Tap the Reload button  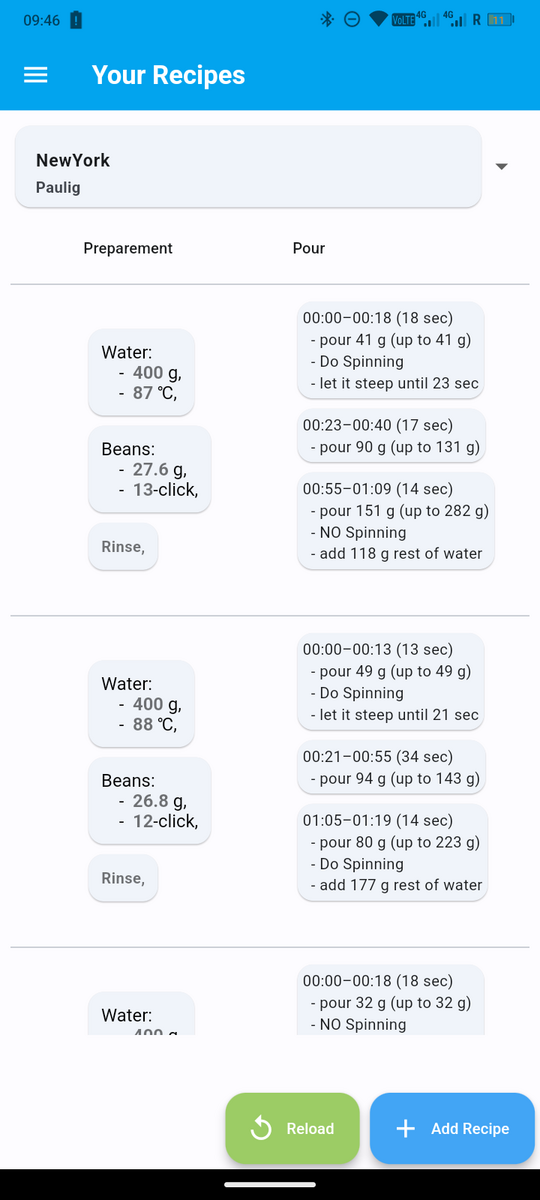[x=292, y=1128]
